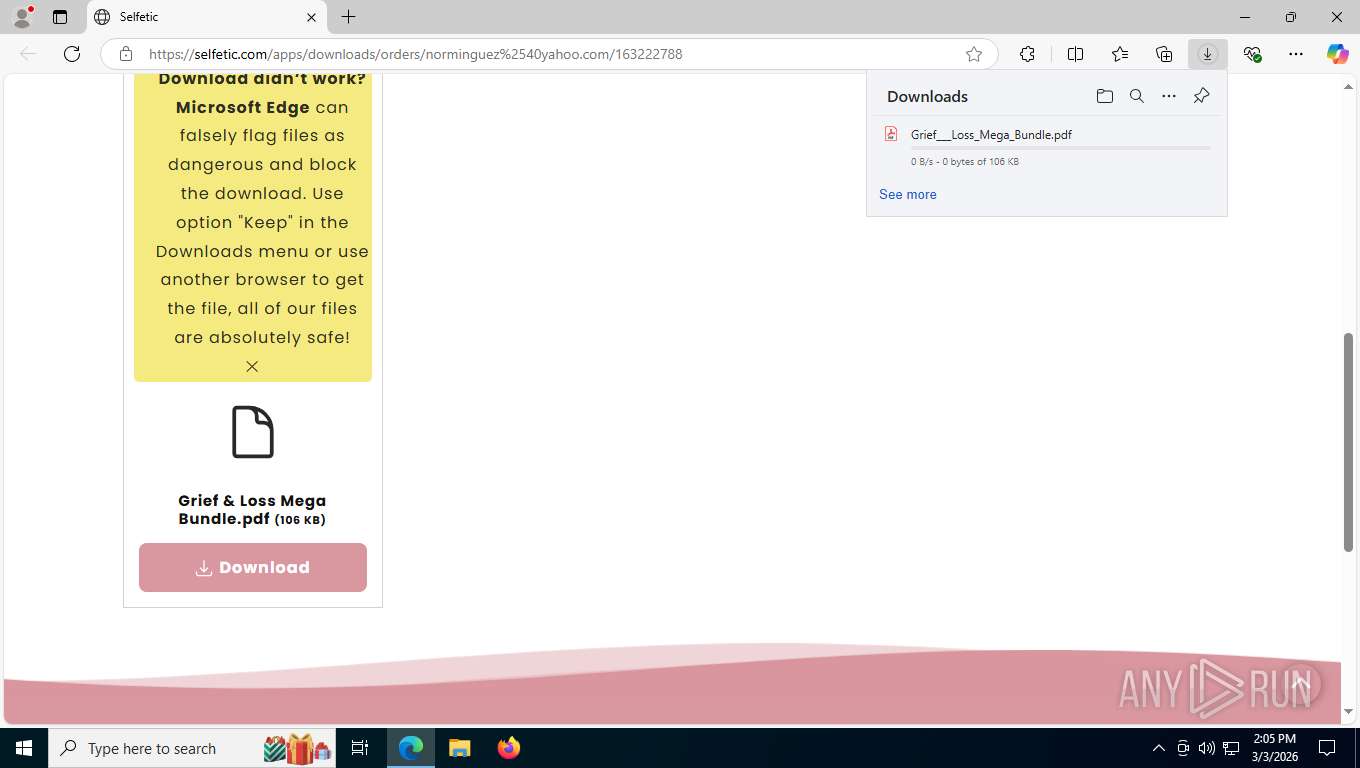Open volume control in system tray
The height and width of the screenshot is (768, 1360).
click(x=1207, y=748)
